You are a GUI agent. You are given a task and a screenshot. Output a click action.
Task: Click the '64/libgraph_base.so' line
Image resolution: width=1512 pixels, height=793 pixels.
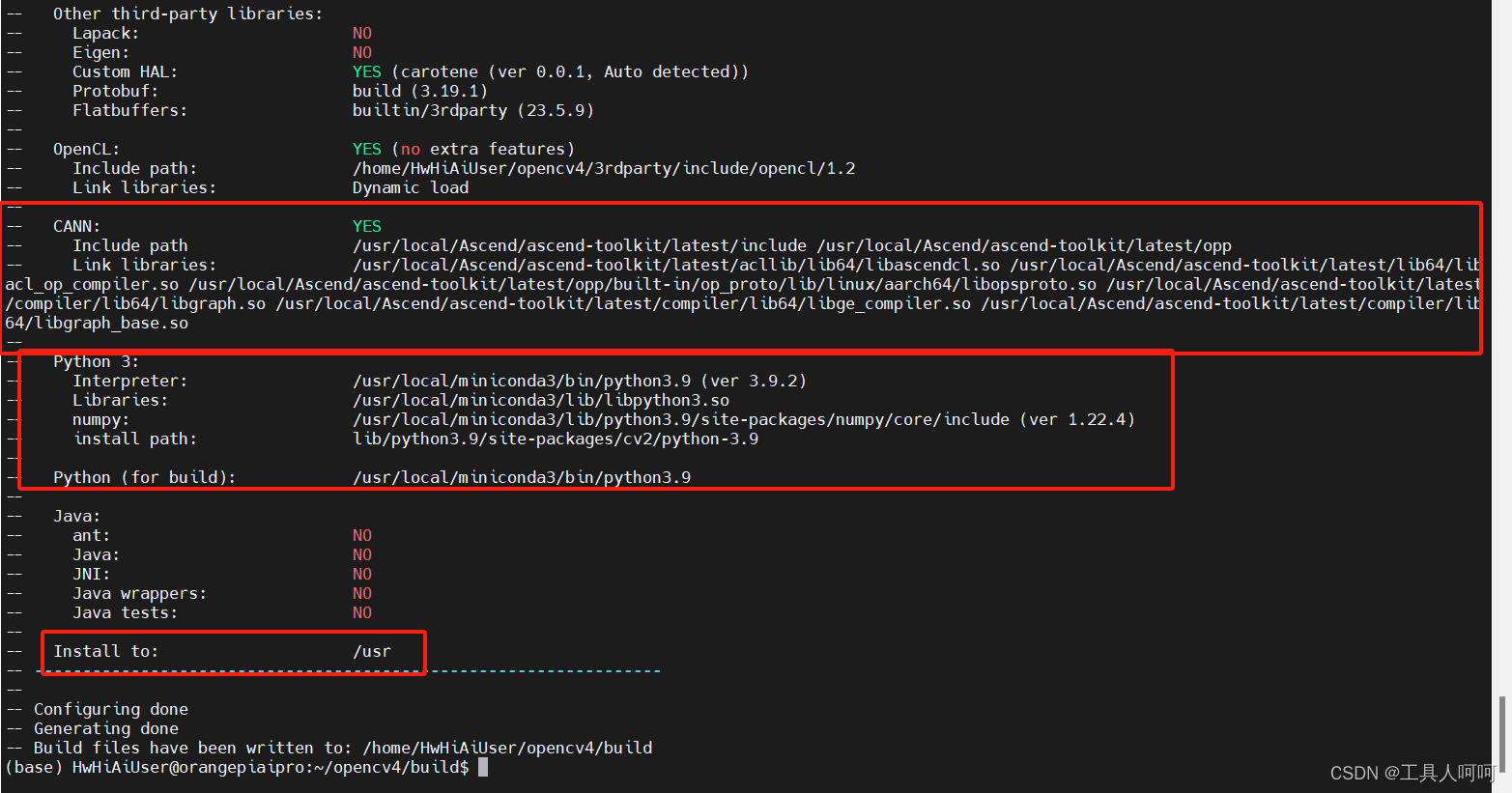point(97,323)
